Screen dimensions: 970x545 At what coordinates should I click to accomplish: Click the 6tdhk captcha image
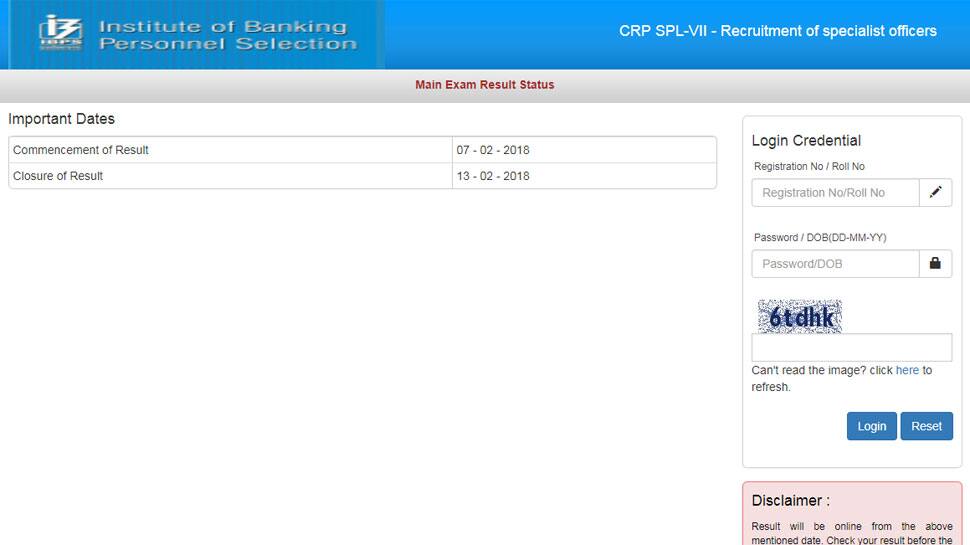(x=800, y=317)
